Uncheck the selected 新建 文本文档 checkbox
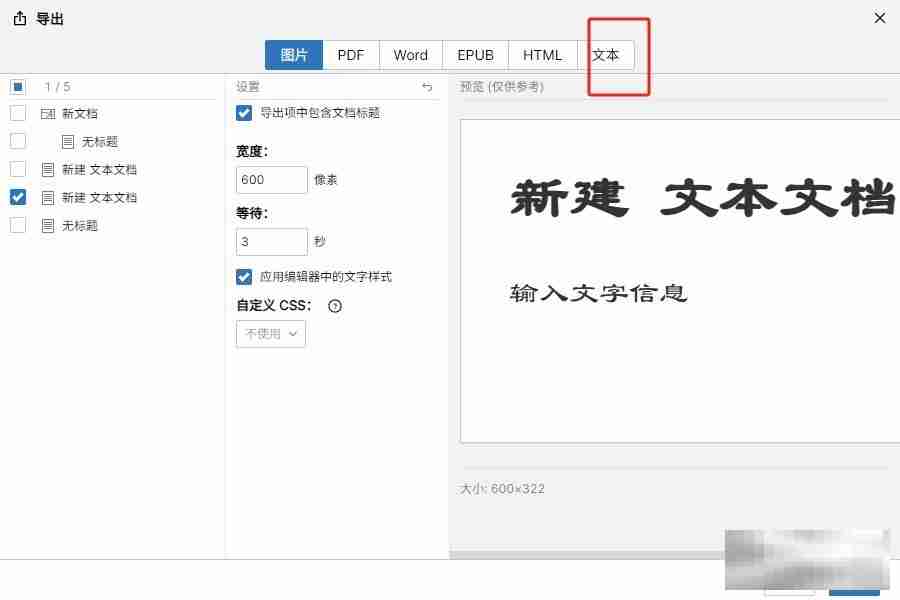 pos(18,198)
